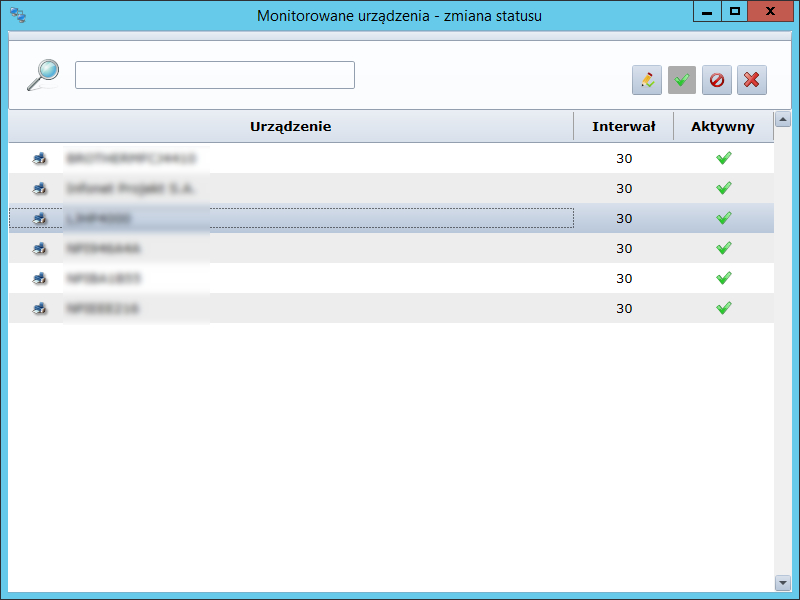Screen dimensions: 800x600
Task: Open the application icon menu in the title bar
Action: [x=17, y=14]
